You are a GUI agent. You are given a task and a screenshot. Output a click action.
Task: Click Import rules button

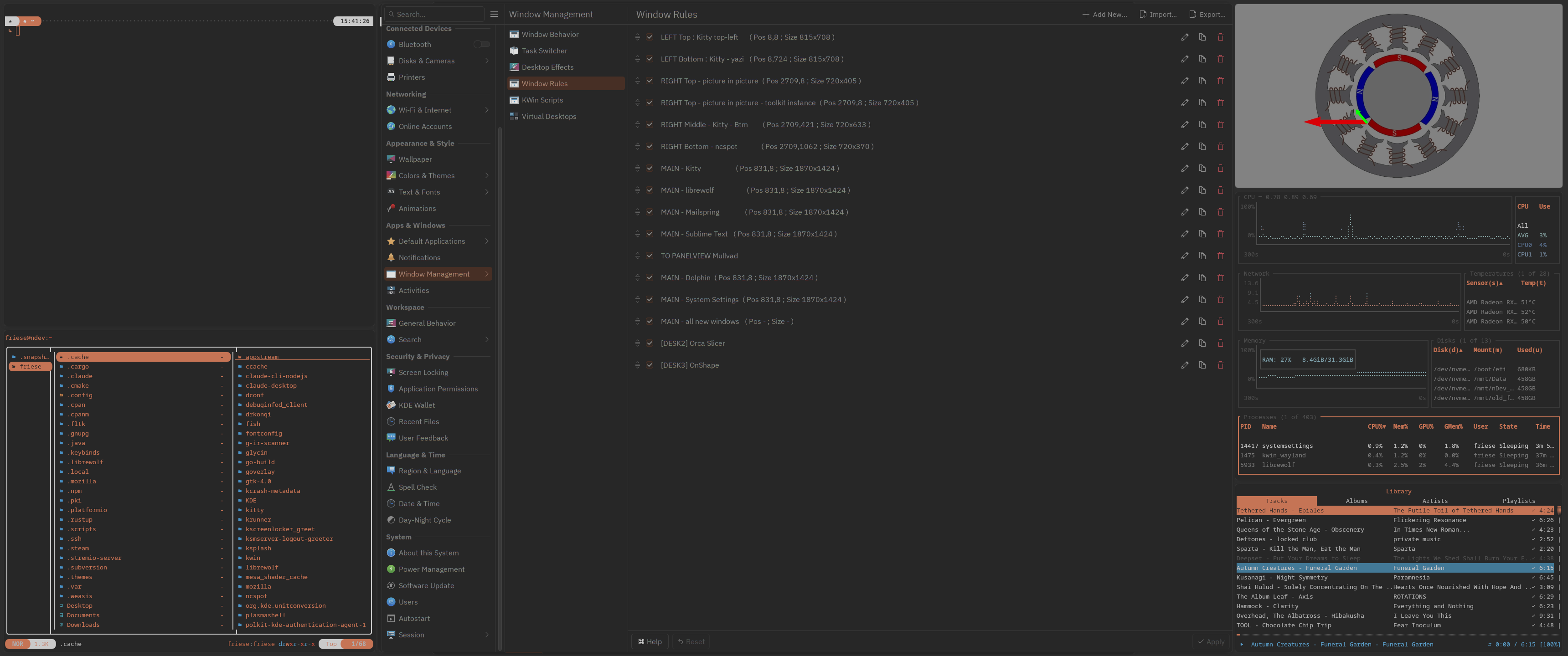(x=1157, y=15)
